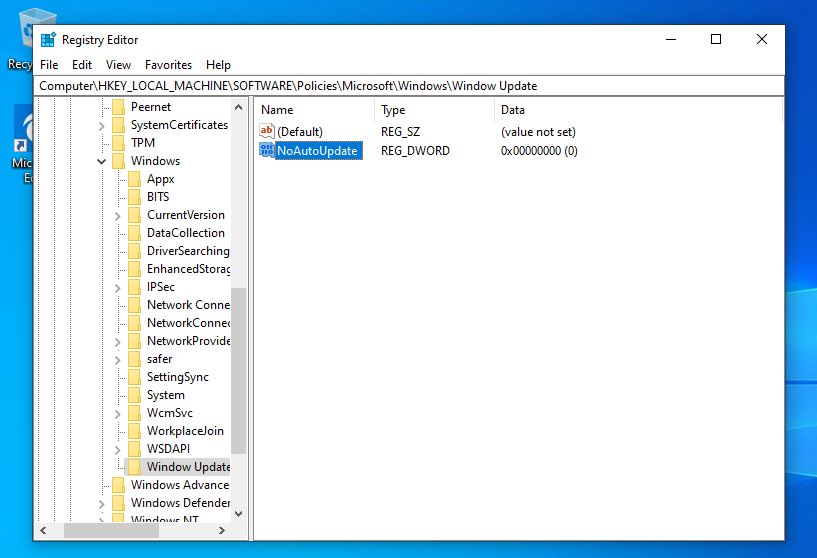Image resolution: width=817 pixels, height=558 pixels.
Task: Open the Favorites menu
Action: pos(168,65)
